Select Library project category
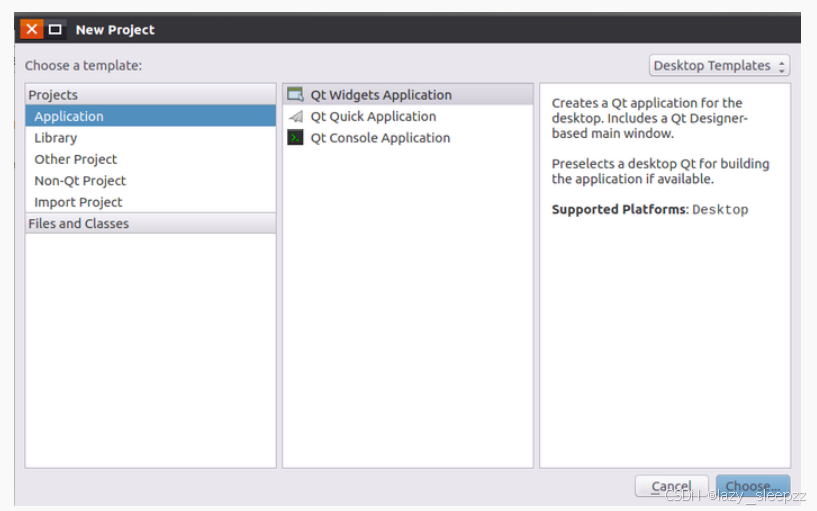The width and height of the screenshot is (817, 511). point(151,138)
